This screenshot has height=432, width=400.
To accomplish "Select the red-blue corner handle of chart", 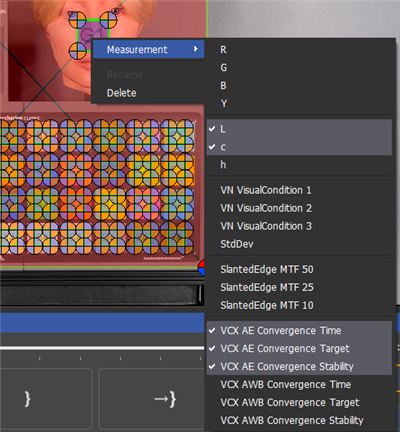I will (201, 268).
